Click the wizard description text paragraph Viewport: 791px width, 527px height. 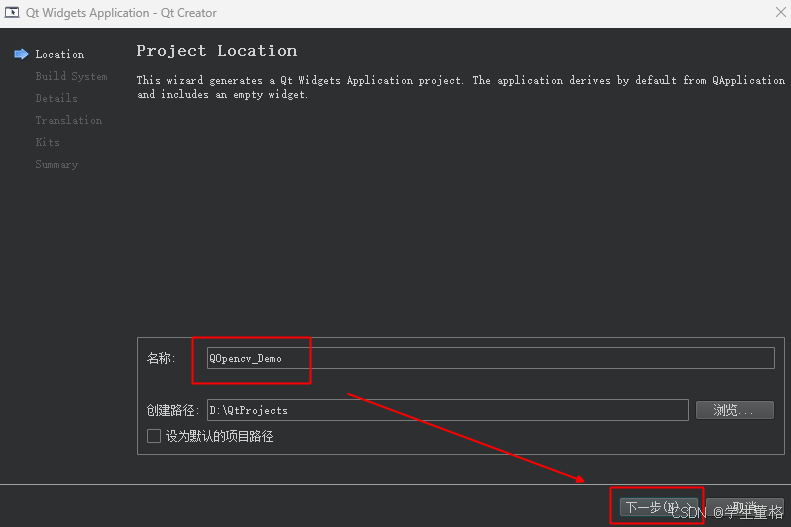click(x=461, y=87)
